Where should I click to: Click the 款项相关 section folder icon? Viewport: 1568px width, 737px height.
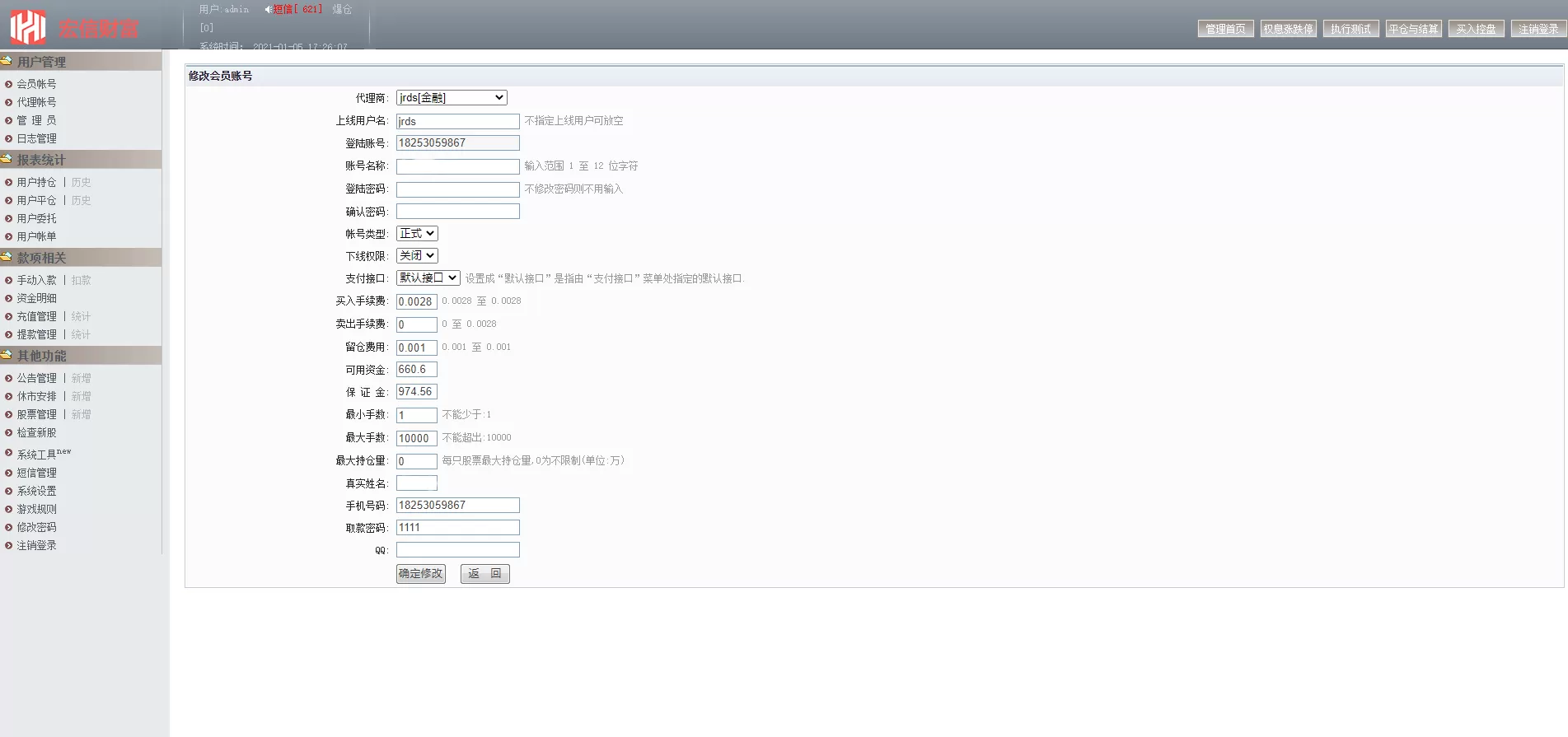(7, 257)
